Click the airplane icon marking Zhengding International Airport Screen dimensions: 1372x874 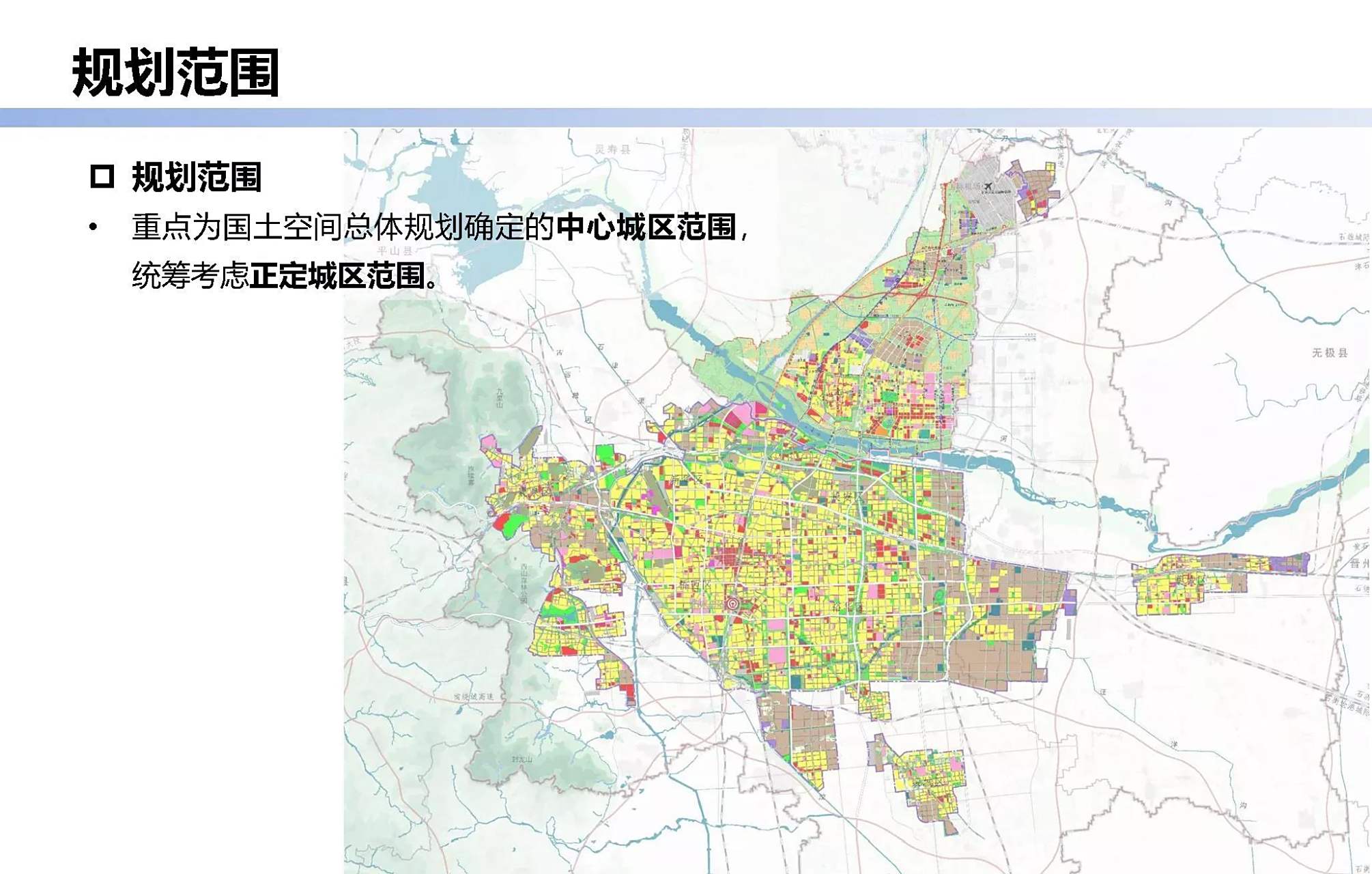988,186
